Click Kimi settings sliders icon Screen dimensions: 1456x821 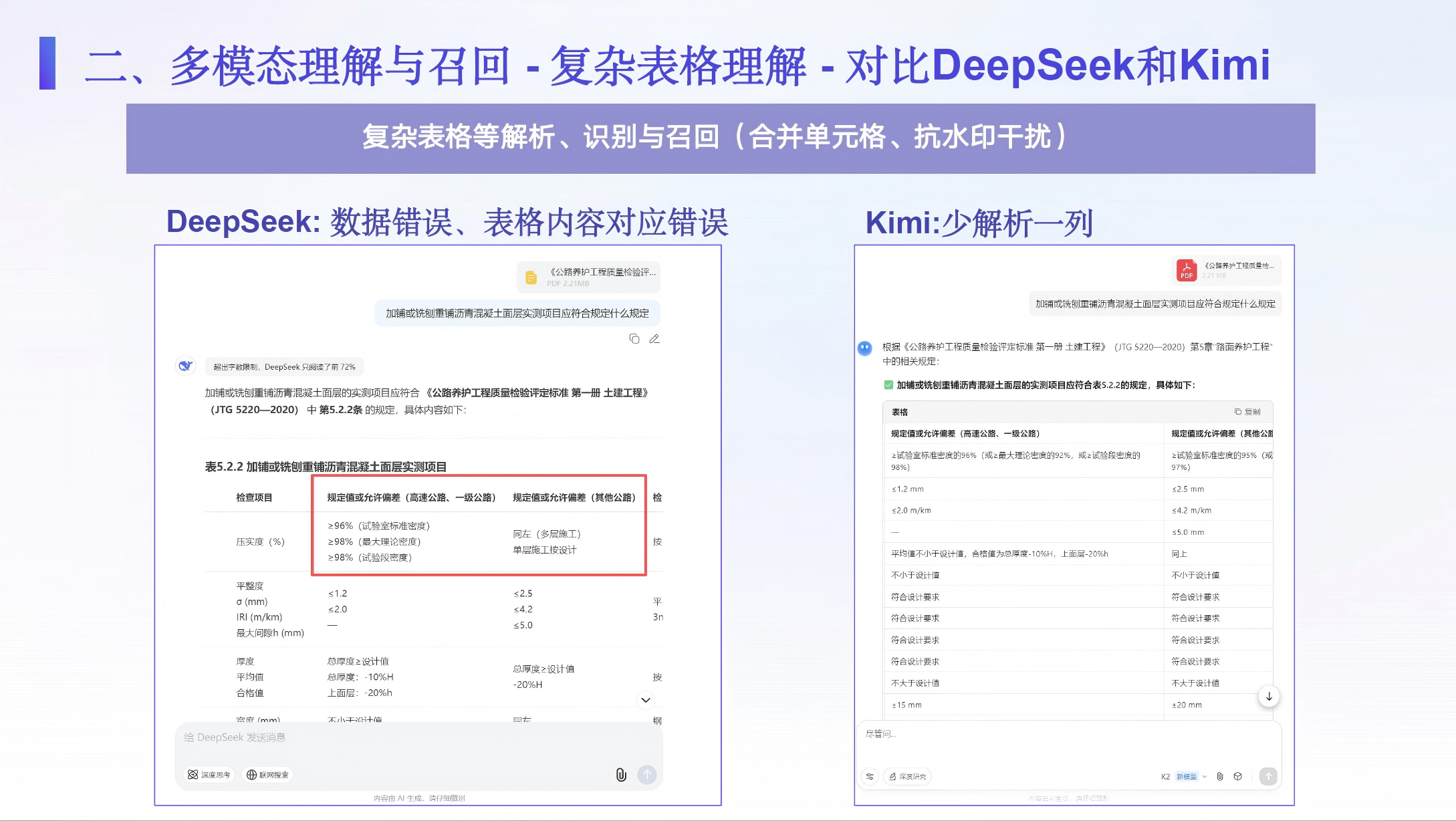(870, 776)
